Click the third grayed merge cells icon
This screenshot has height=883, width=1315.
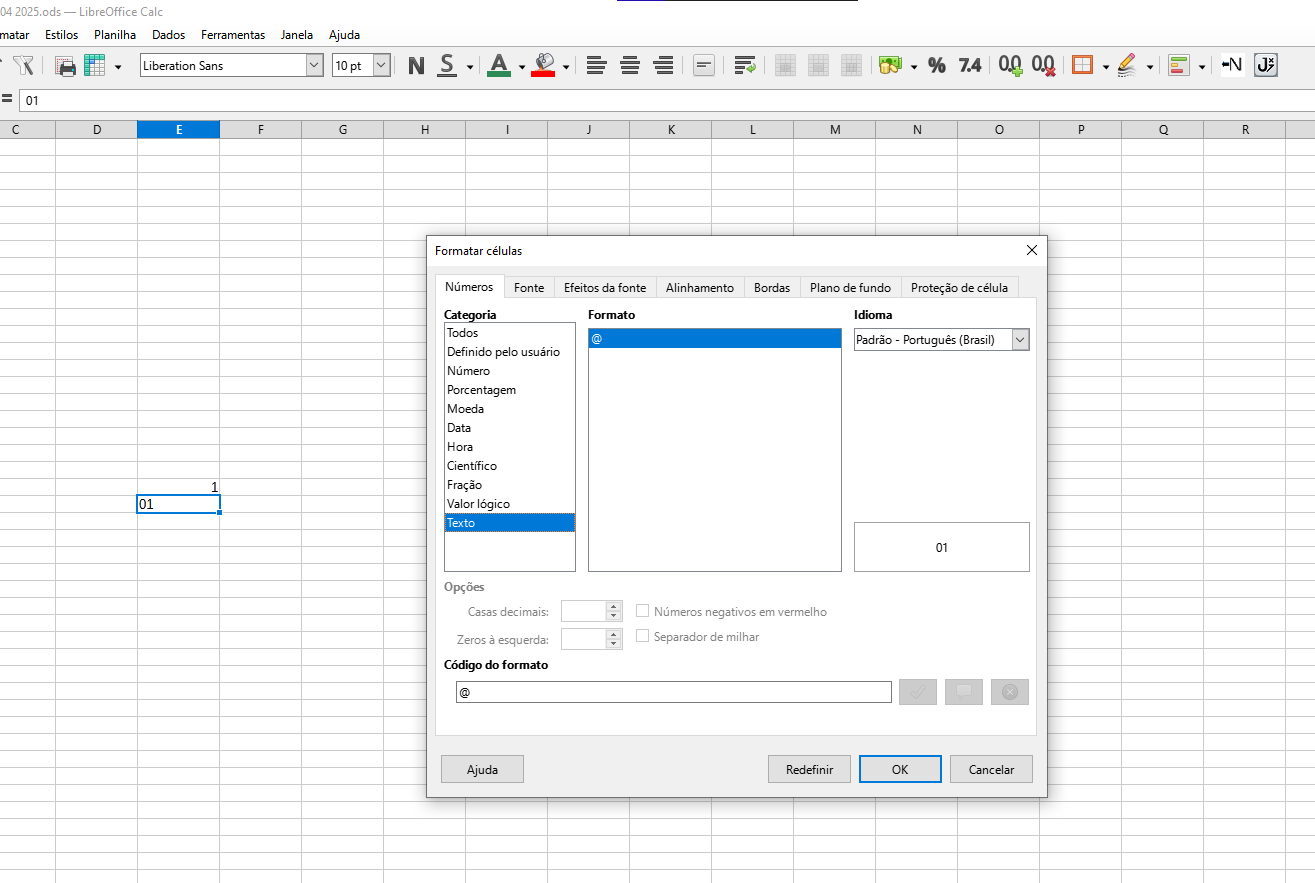pos(852,66)
